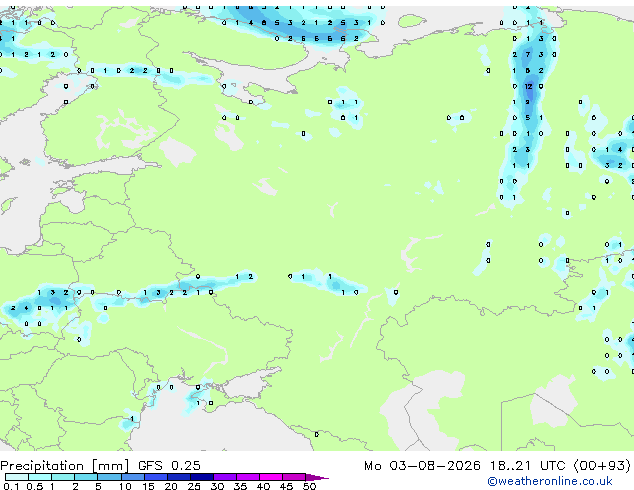Pick the 10–15 mm legend color box
The width and height of the screenshot is (634, 490).
pos(133,477)
